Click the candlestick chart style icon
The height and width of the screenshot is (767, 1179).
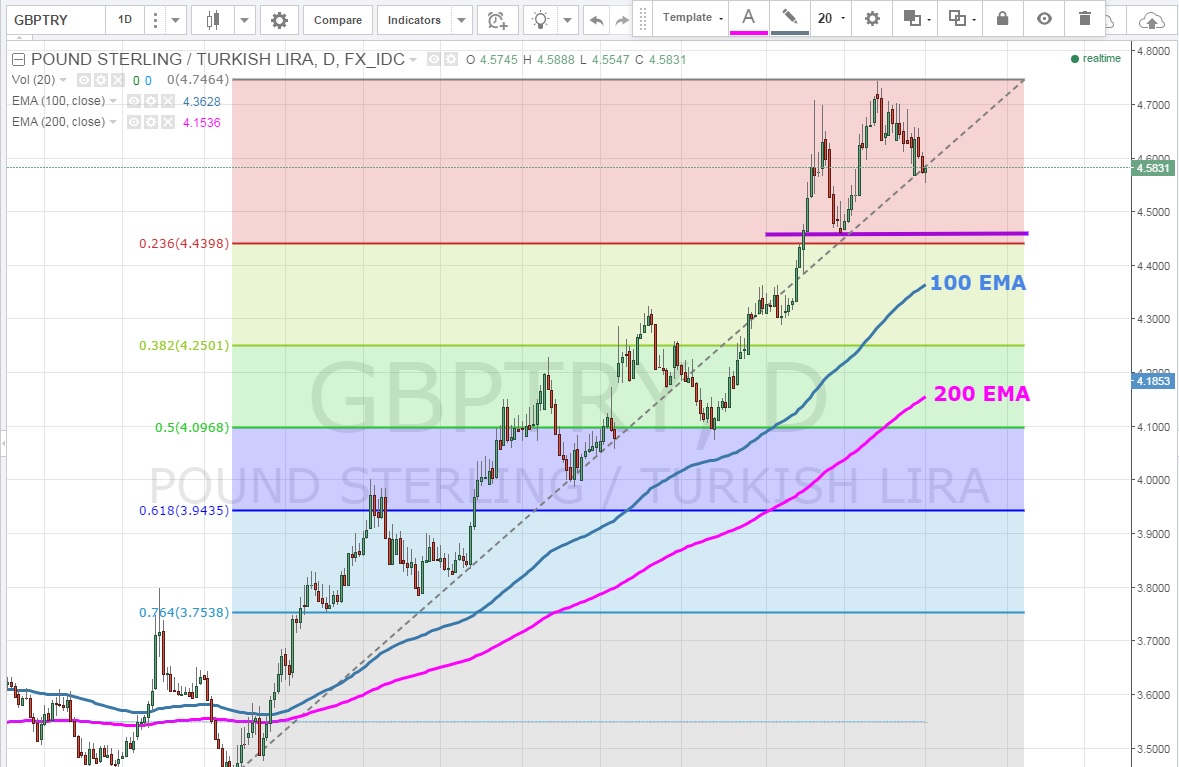[211, 20]
